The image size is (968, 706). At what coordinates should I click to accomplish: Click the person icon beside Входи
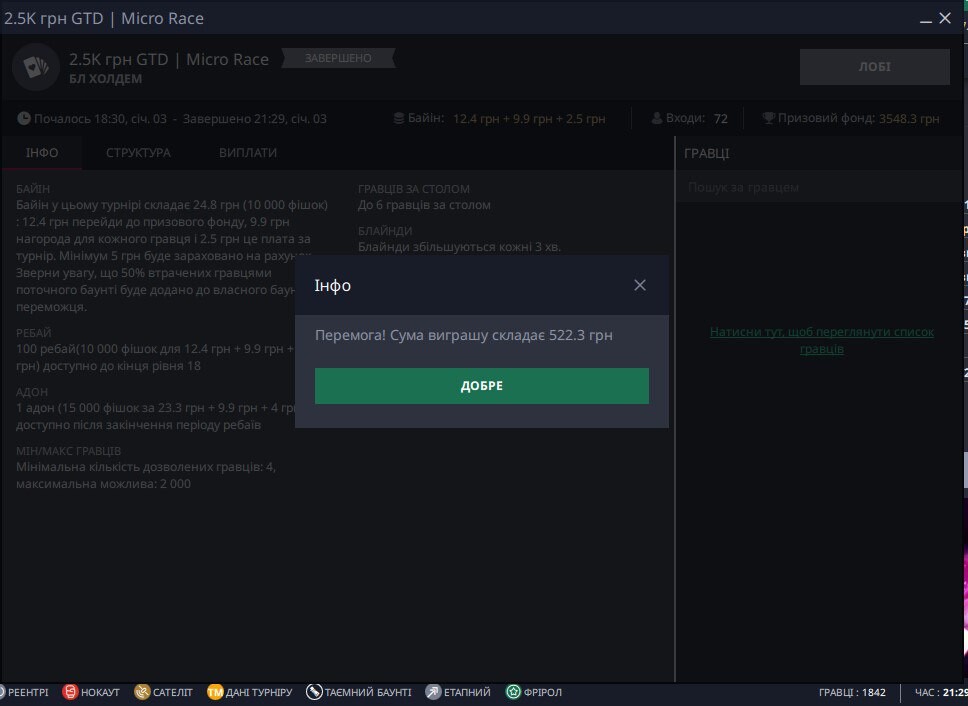(657, 118)
